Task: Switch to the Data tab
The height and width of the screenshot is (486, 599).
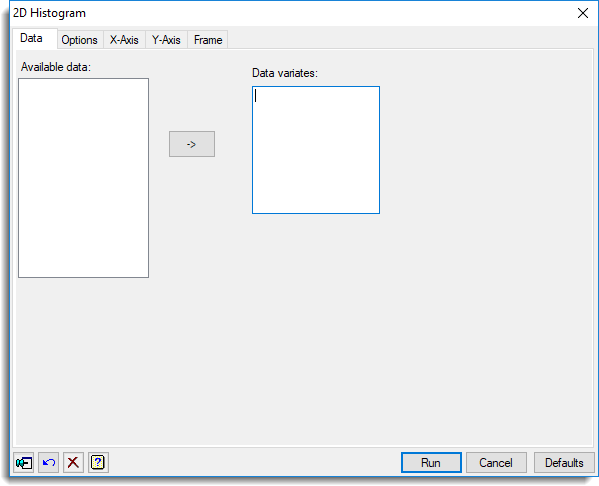Action: click(x=31, y=38)
